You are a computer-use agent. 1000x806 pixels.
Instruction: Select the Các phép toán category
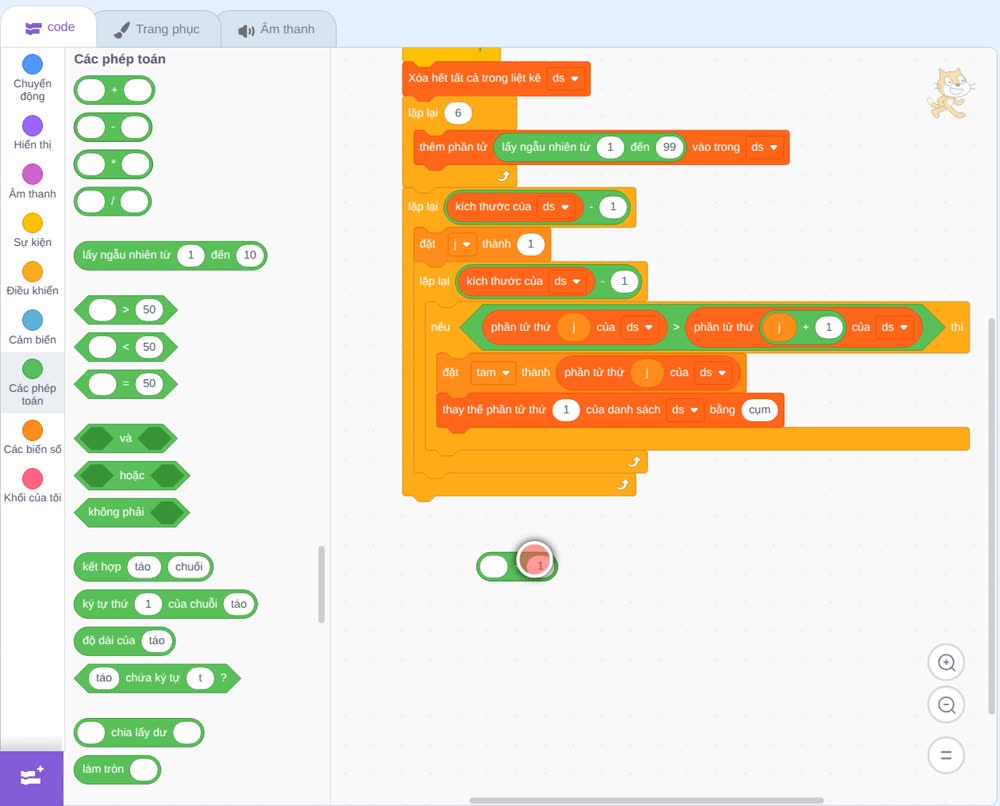(x=32, y=383)
